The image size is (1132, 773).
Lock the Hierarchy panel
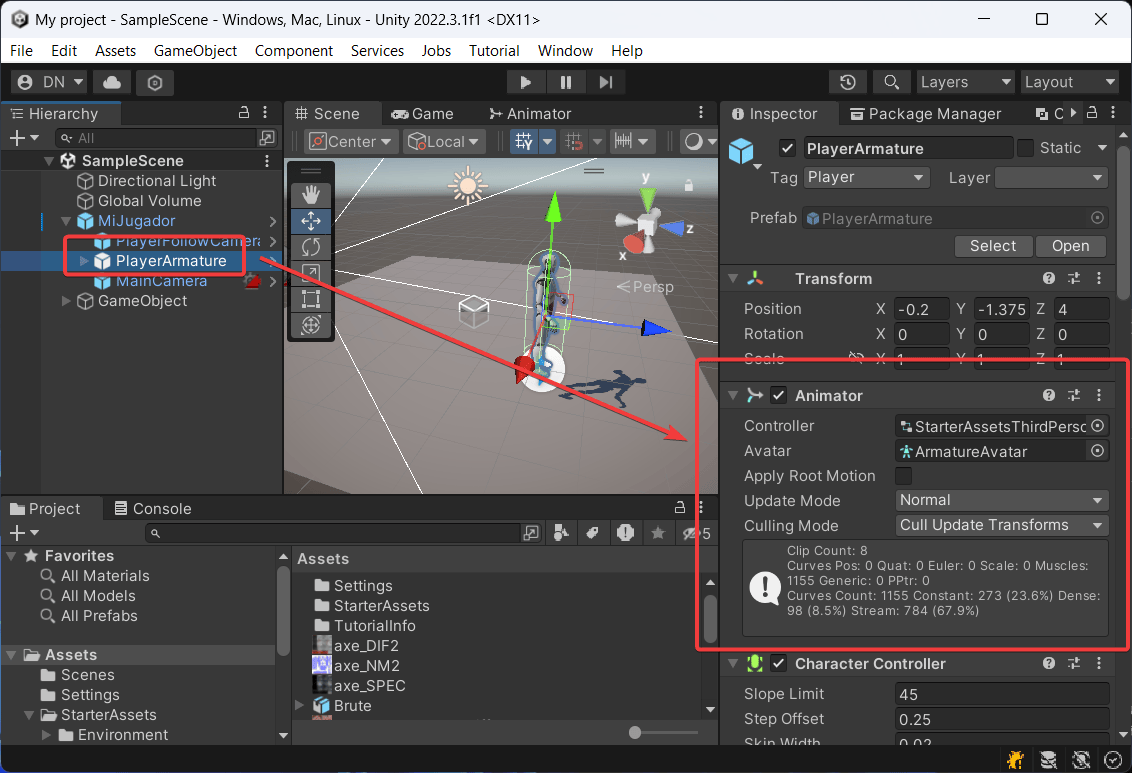[244, 113]
